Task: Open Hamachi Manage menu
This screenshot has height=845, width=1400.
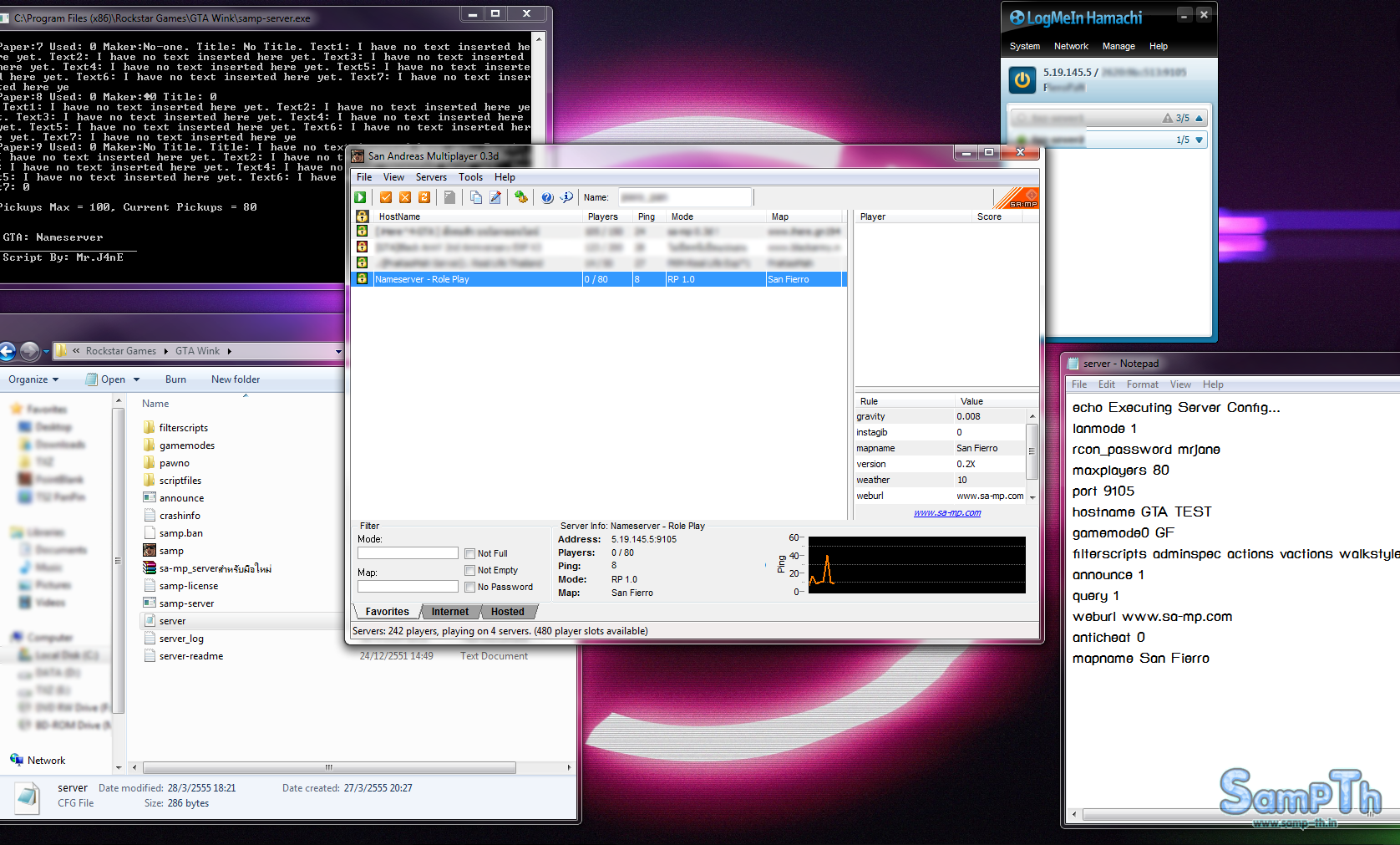Action: 1118,46
